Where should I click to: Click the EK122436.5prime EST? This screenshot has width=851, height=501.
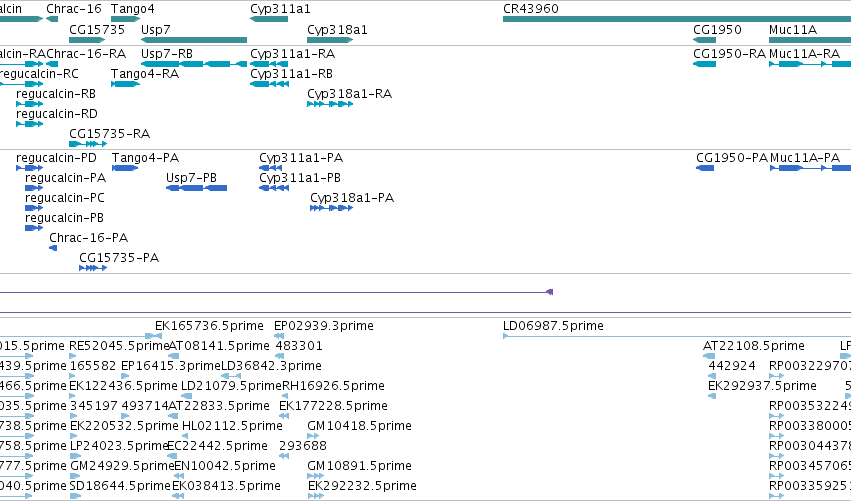click(73, 396)
